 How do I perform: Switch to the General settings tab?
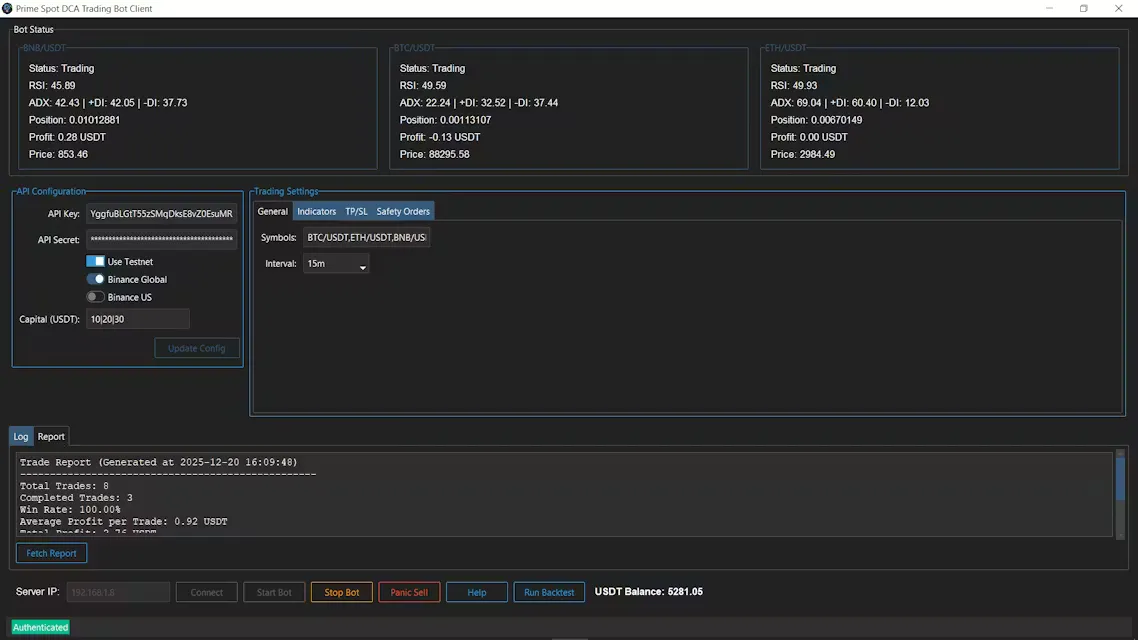(273, 212)
